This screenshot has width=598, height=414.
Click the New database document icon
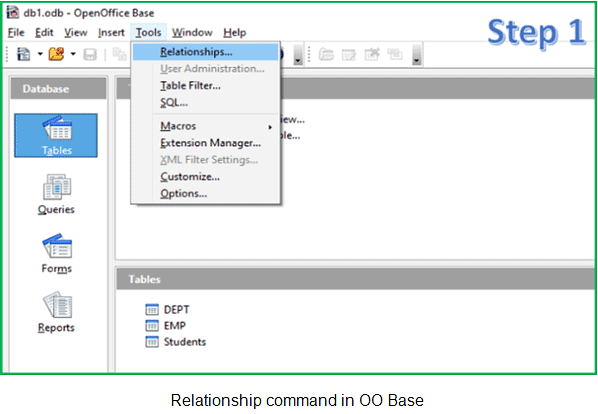click(x=24, y=54)
